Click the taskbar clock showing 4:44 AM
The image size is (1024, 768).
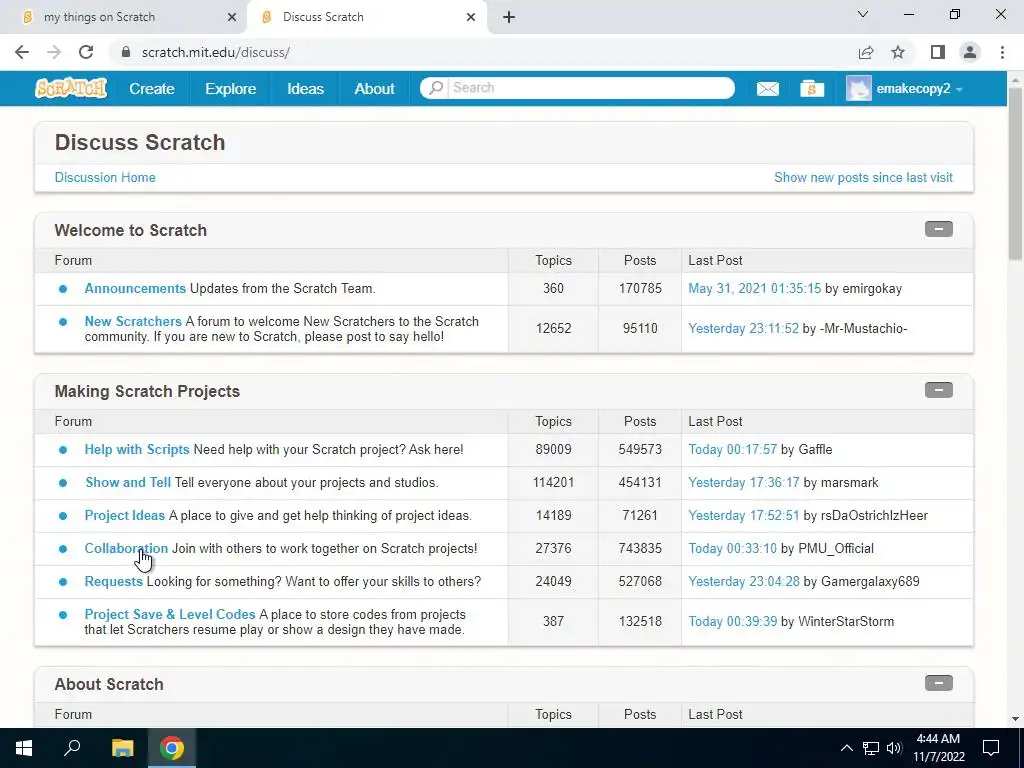click(x=938, y=748)
